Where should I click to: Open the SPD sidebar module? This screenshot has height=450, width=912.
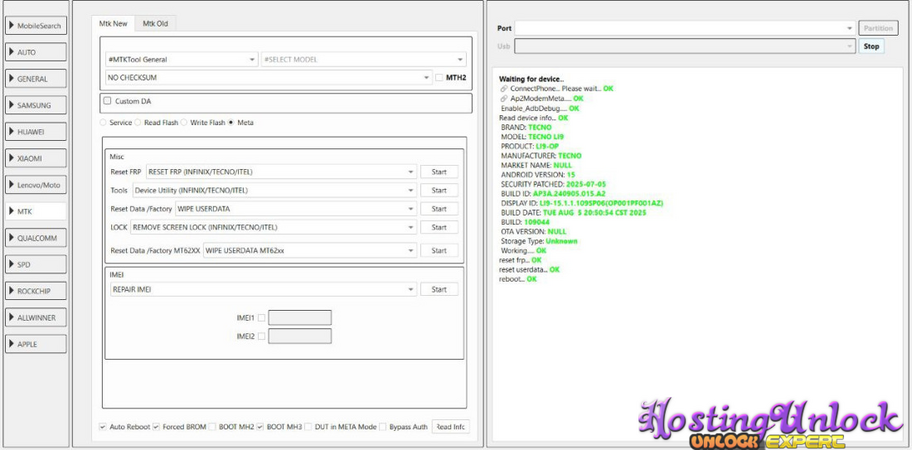(x=36, y=265)
